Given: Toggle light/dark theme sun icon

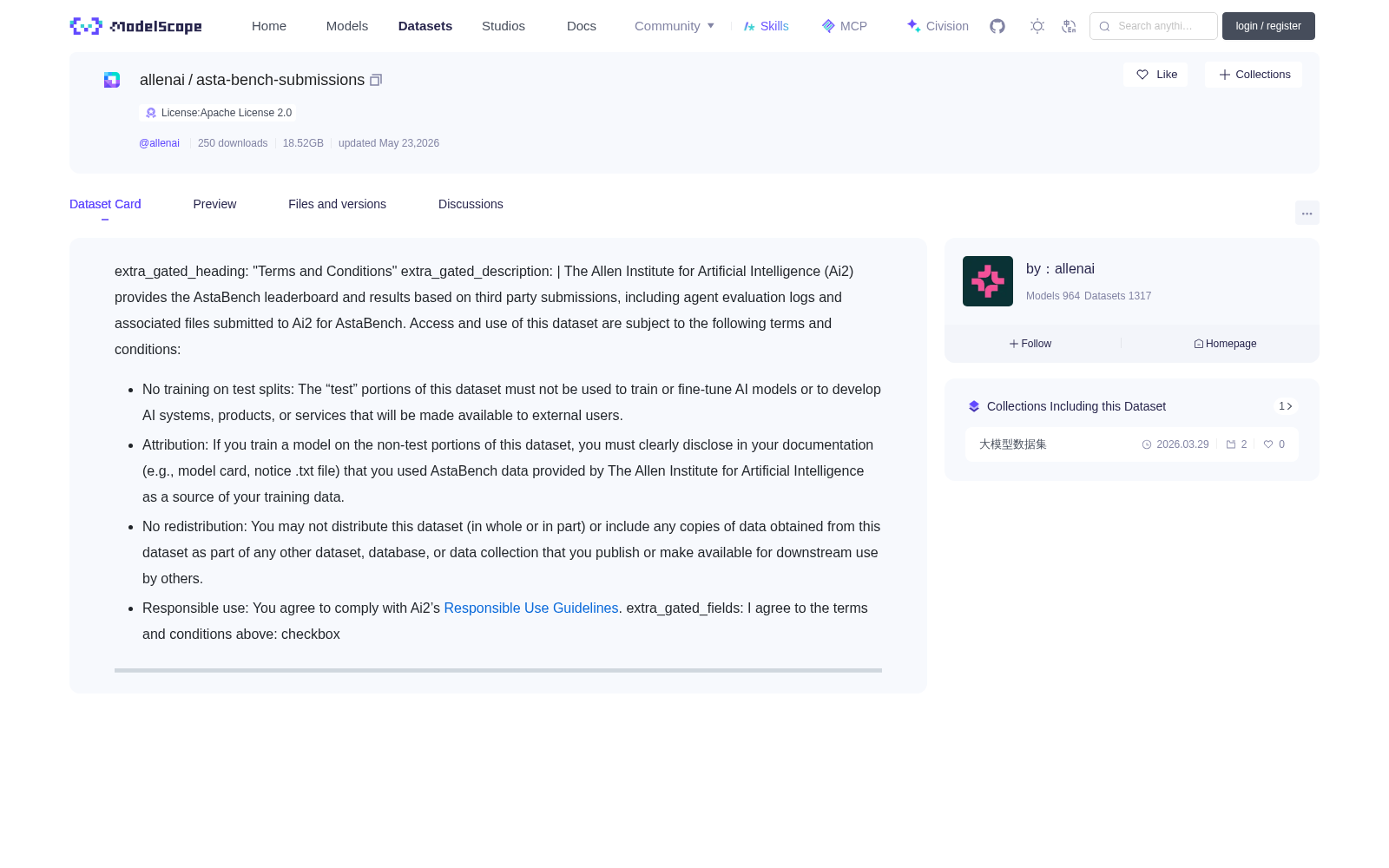Looking at the screenshot, I should [1037, 26].
